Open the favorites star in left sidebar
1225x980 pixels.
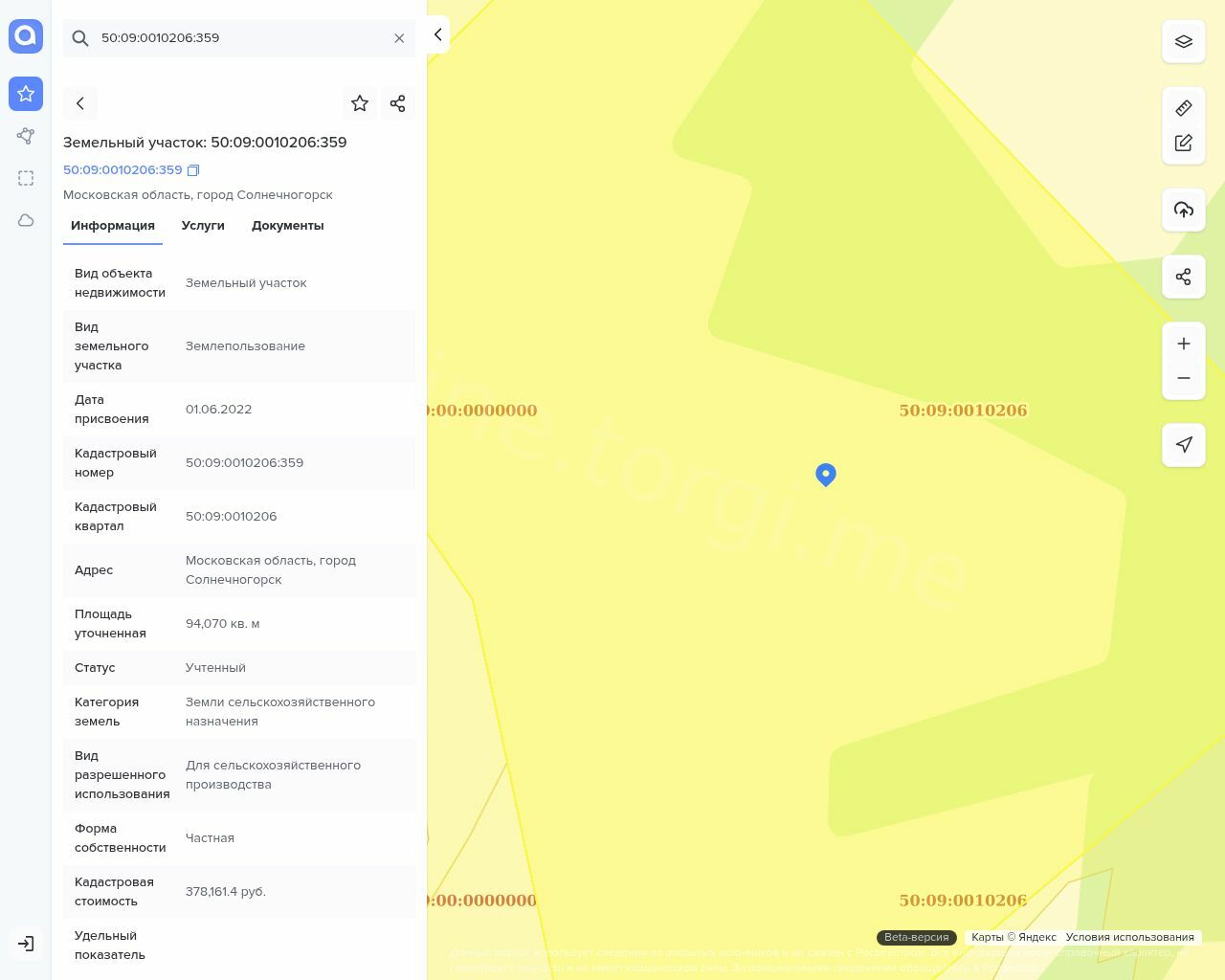tap(26, 94)
